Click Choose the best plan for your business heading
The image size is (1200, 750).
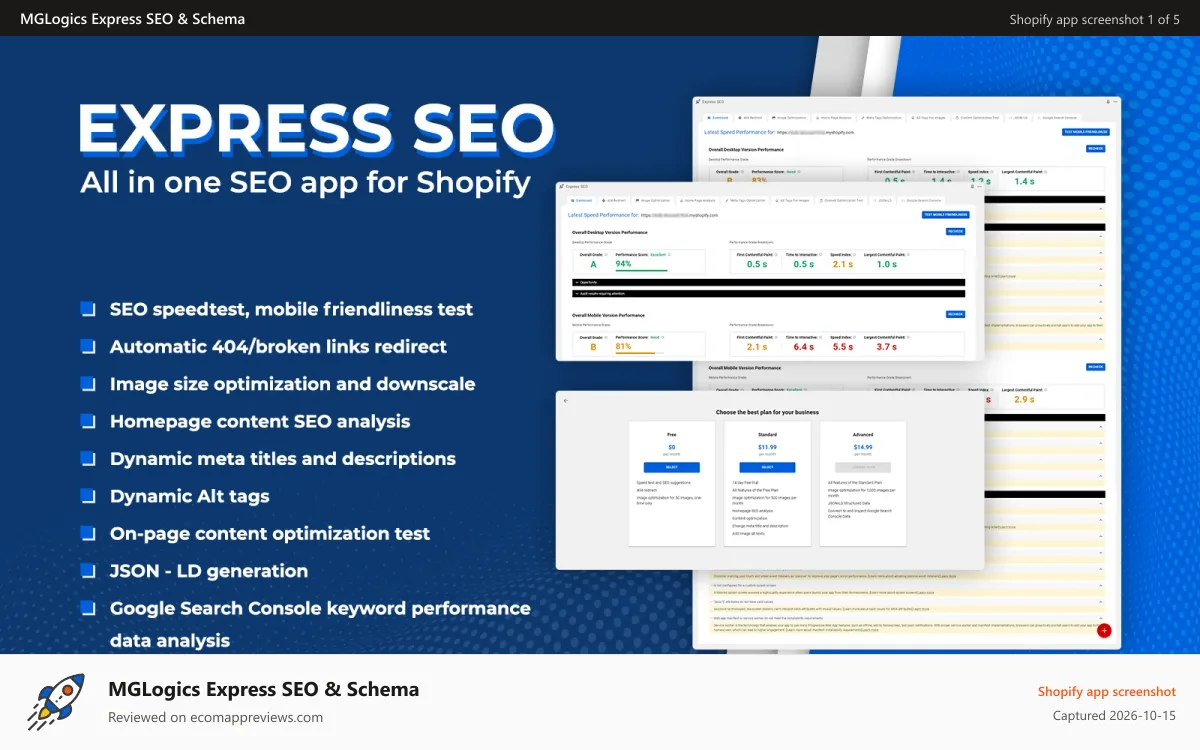pos(767,412)
